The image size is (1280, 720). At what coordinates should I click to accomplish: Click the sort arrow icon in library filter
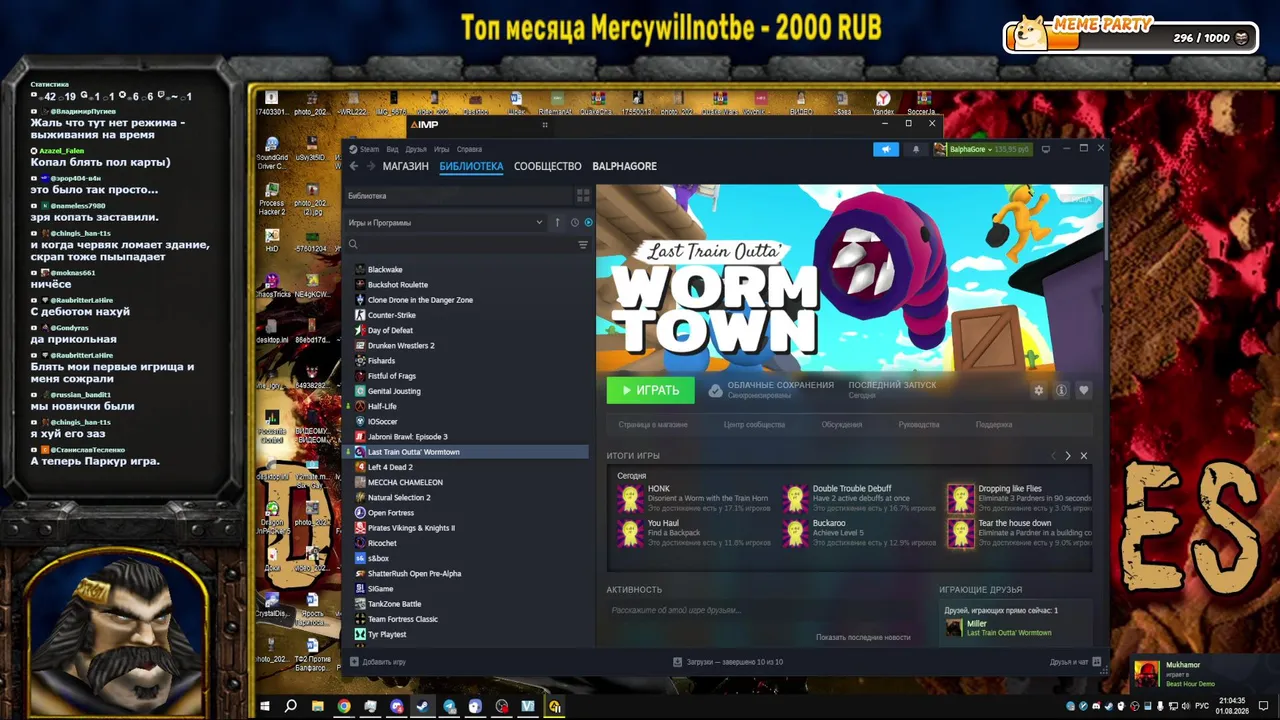tap(557, 222)
